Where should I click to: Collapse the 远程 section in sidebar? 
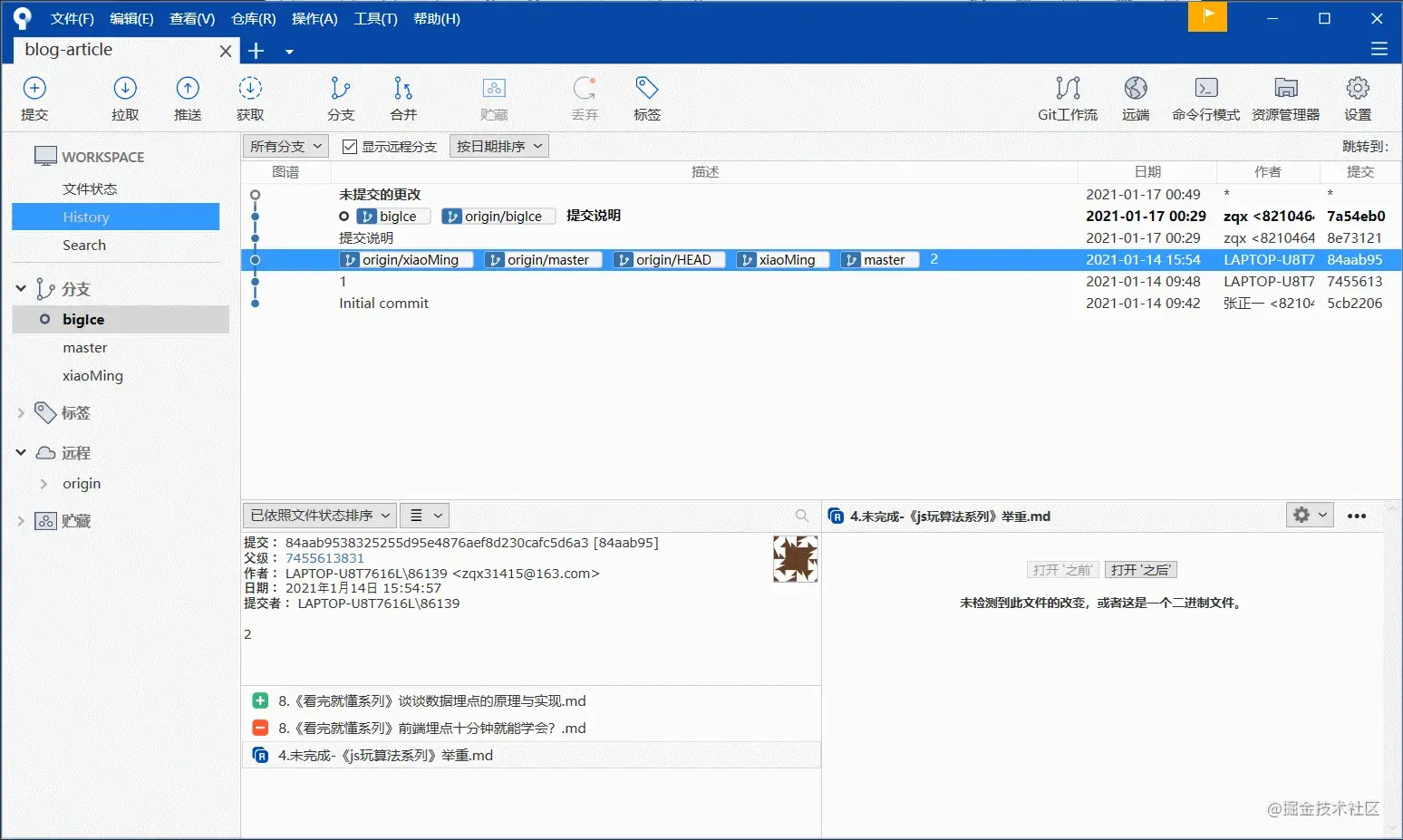pos(21,452)
